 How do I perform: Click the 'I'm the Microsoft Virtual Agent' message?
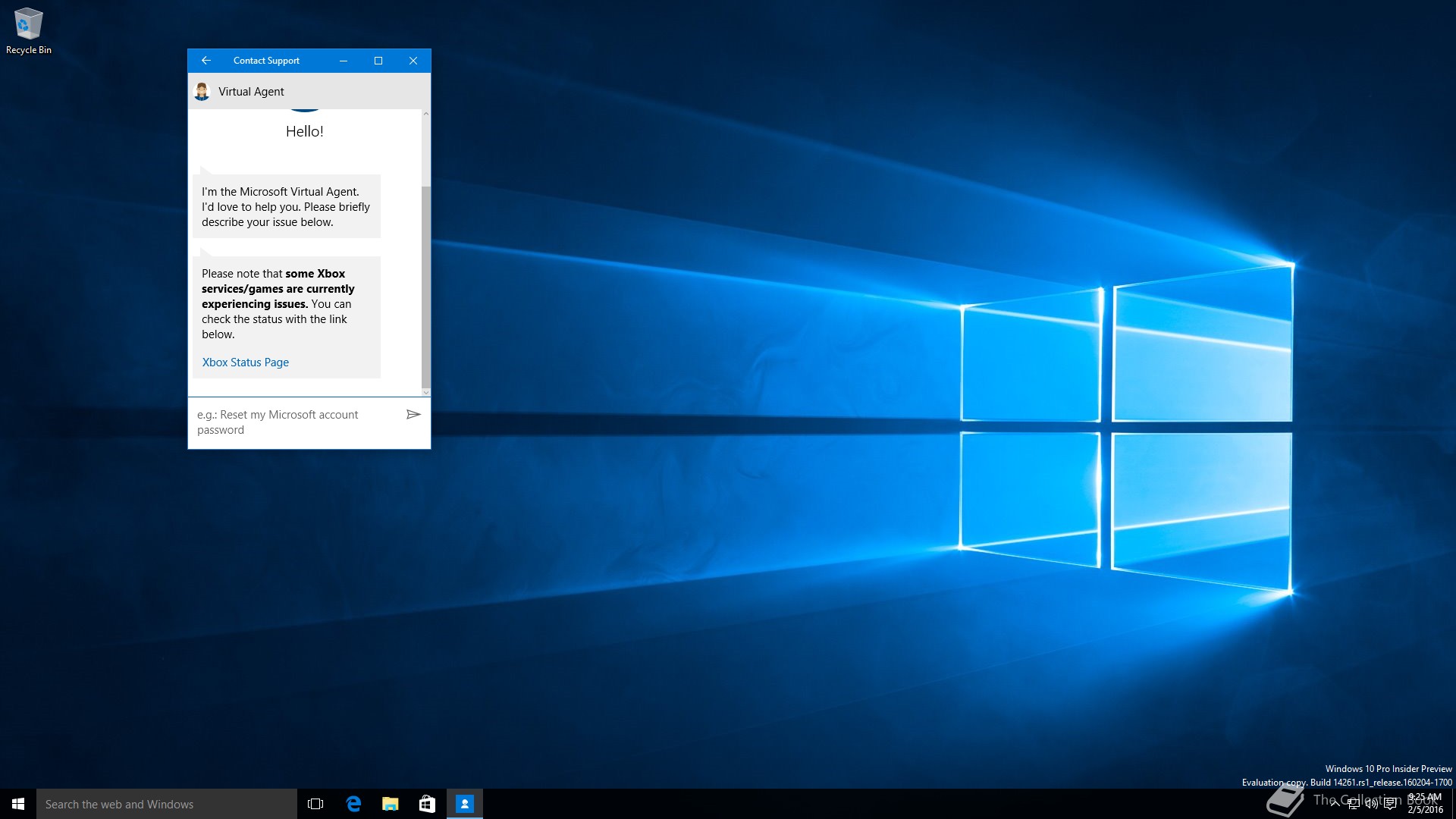click(287, 207)
